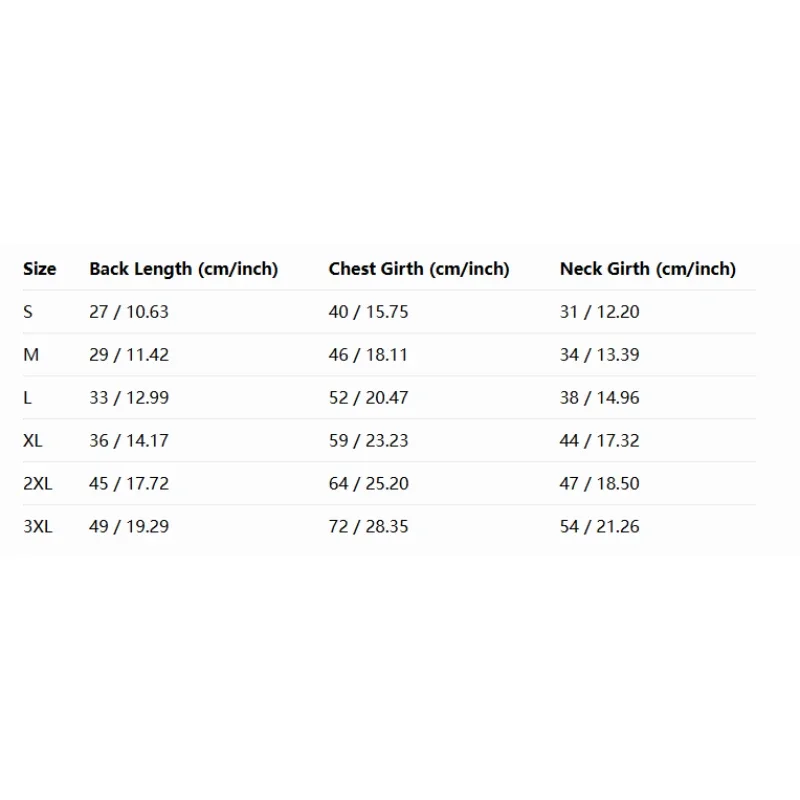This screenshot has width=800, height=800.
Task: Select the L size row label
Action: (28, 398)
